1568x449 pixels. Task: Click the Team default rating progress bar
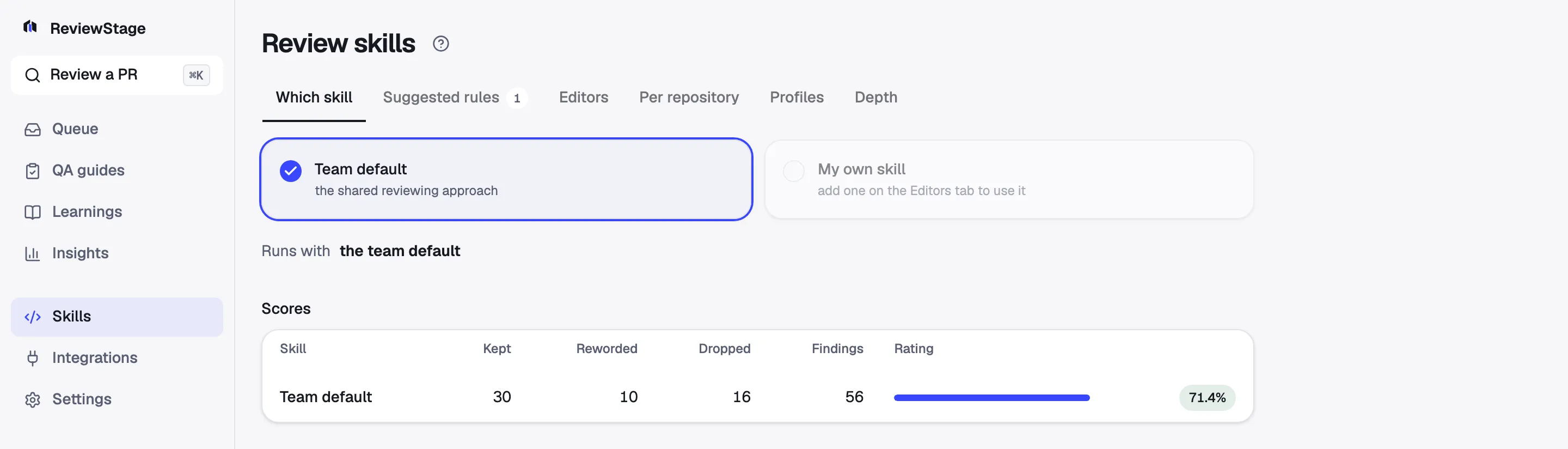click(991, 398)
